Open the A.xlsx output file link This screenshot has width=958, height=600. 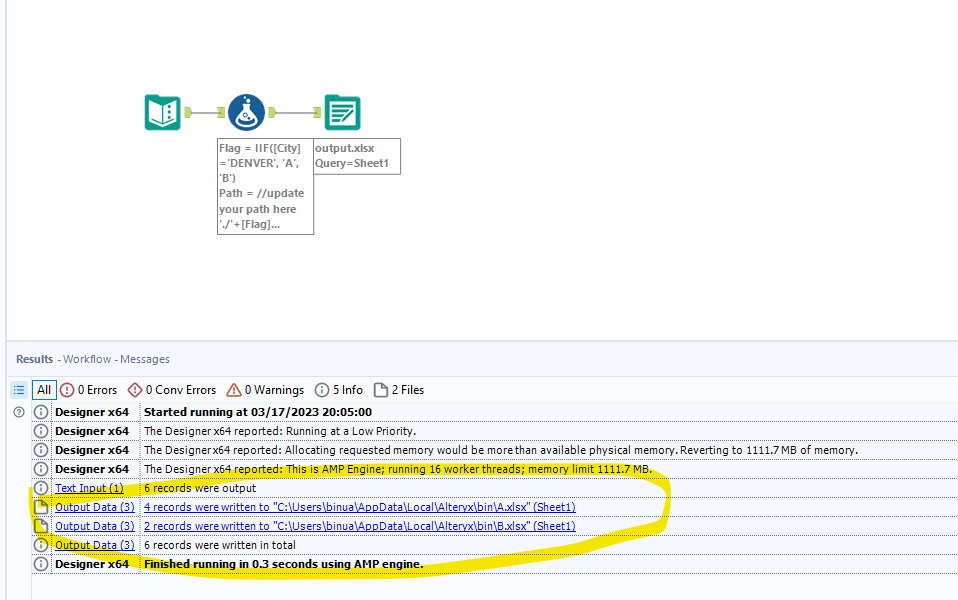[x=360, y=506]
